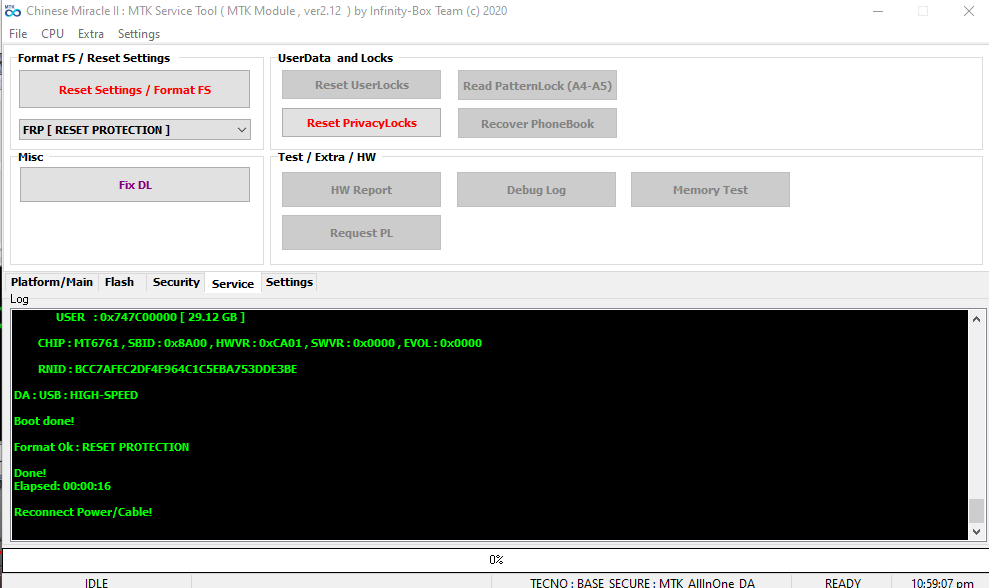Click the Reset UserLocks button
The image size is (989, 588).
pyautogui.click(x=361, y=85)
